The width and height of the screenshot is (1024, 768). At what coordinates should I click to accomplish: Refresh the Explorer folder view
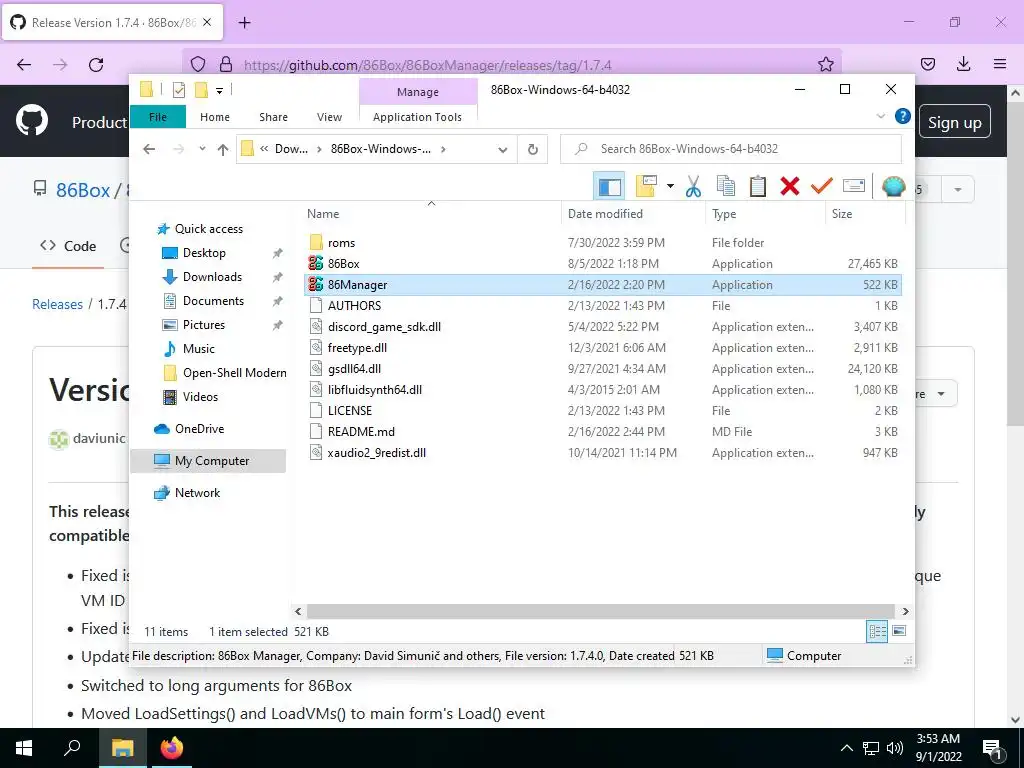[533, 150]
